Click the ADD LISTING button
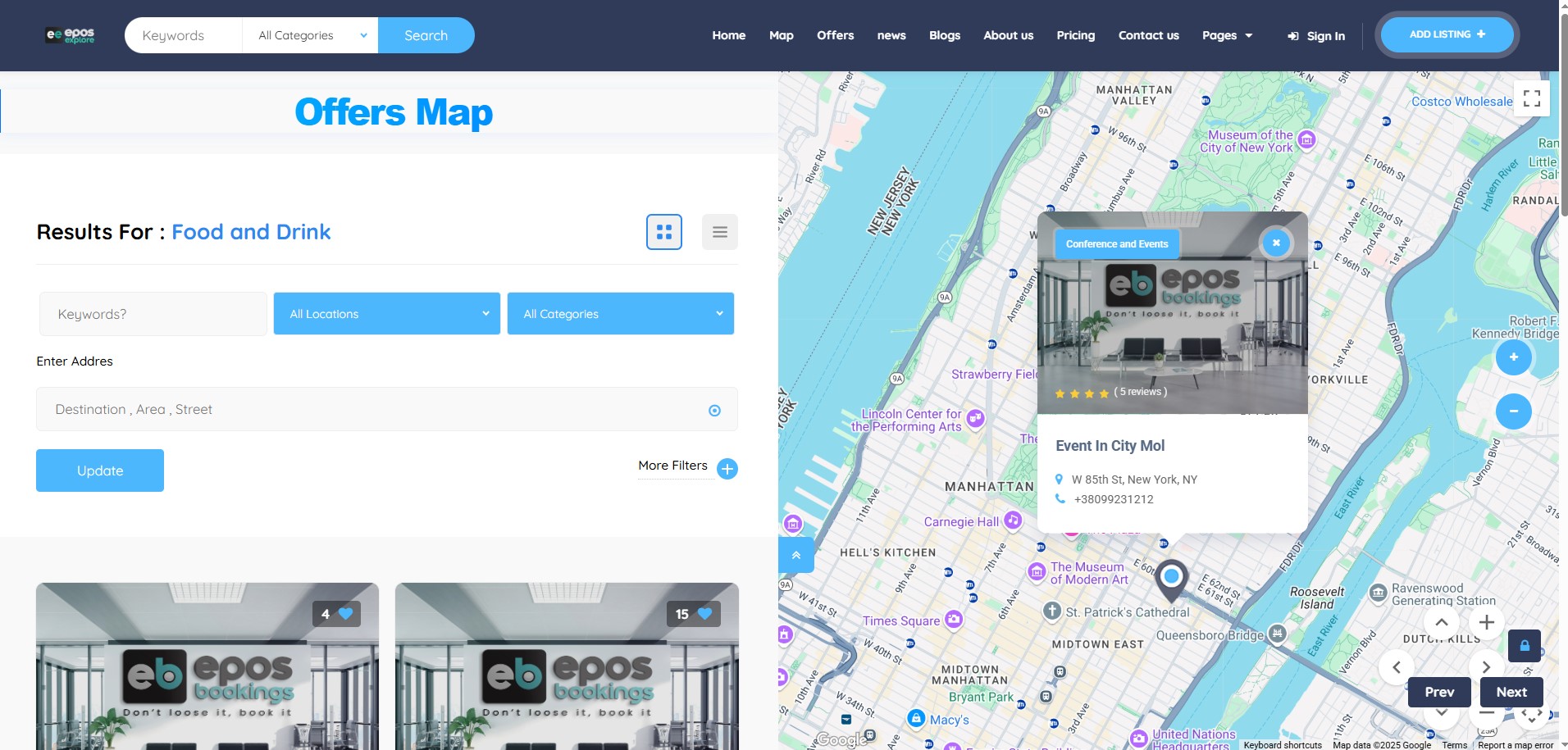This screenshot has height=750, width=1568. point(1447,34)
